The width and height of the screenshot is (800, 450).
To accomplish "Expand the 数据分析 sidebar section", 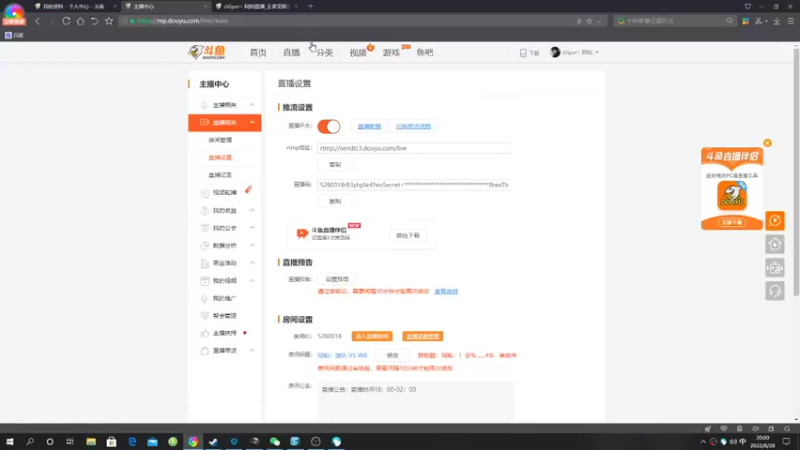I will pyautogui.click(x=252, y=245).
